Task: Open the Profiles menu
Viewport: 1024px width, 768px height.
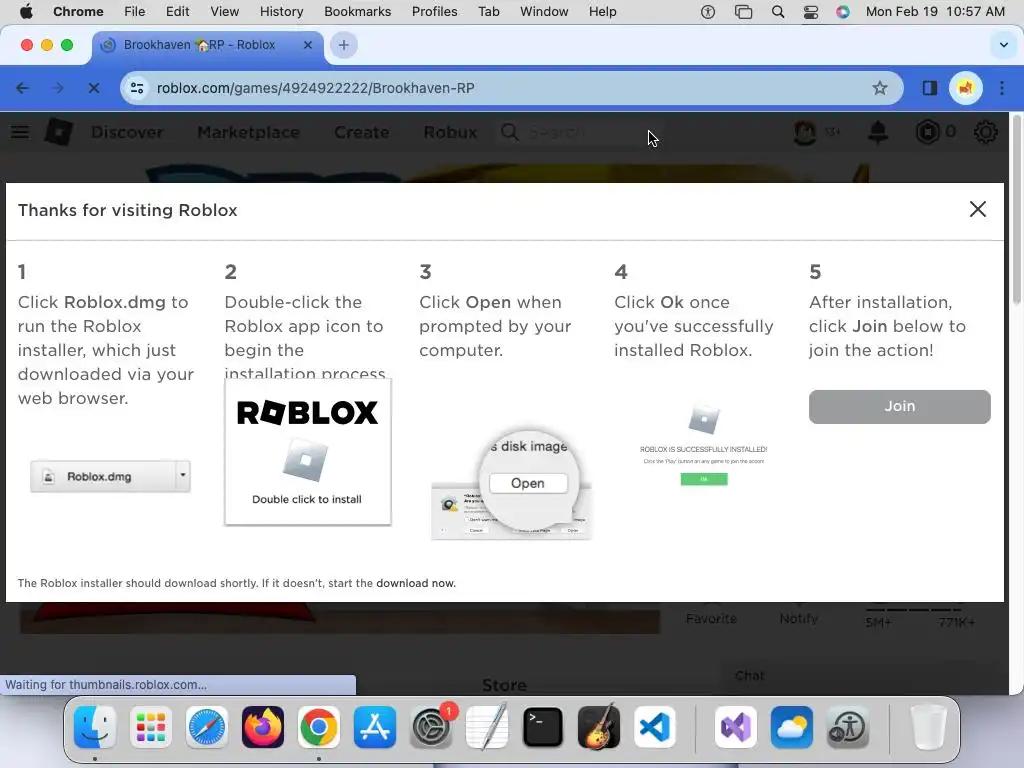Action: coord(434,12)
